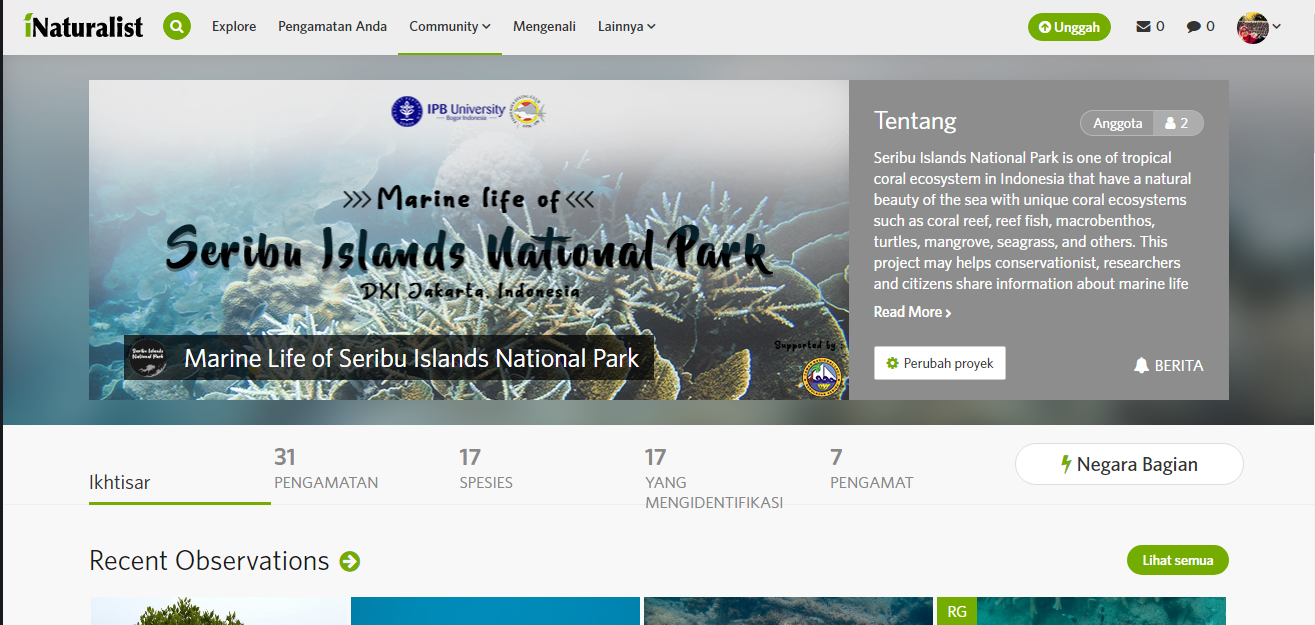Open the first observation thumbnail with a tree
This screenshot has height=625, width=1315.
click(x=219, y=611)
